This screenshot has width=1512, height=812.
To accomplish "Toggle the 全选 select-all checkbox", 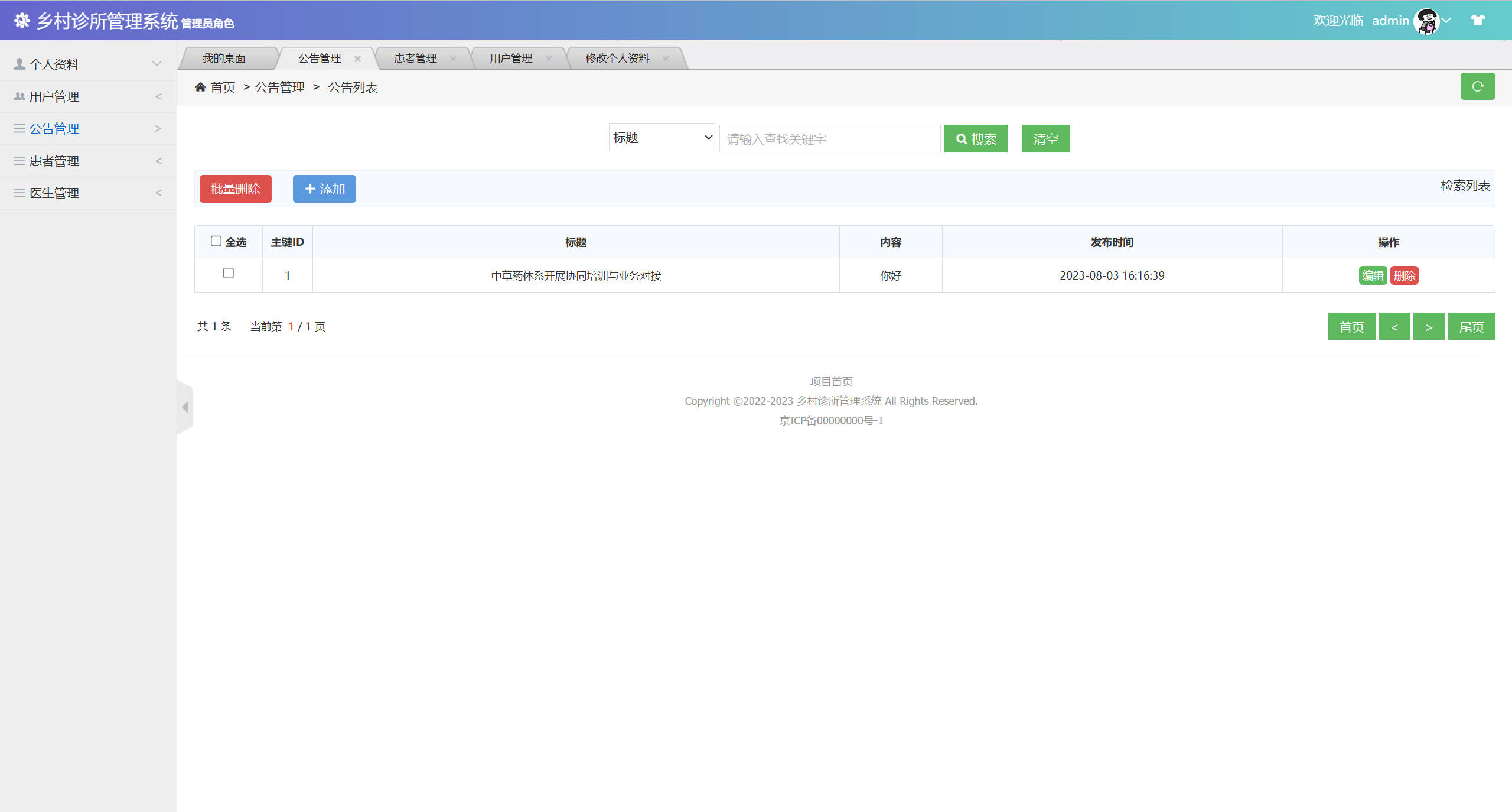I will [216, 240].
